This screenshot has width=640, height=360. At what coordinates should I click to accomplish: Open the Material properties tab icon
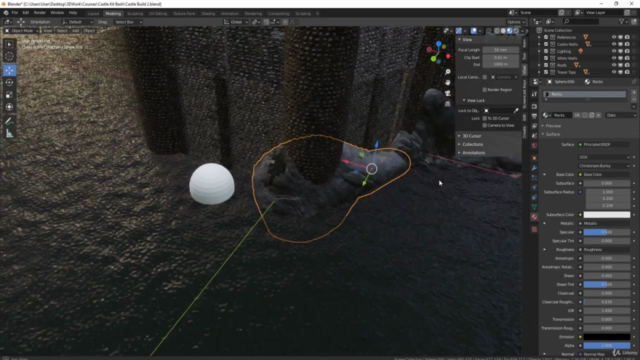(x=534, y=217)
